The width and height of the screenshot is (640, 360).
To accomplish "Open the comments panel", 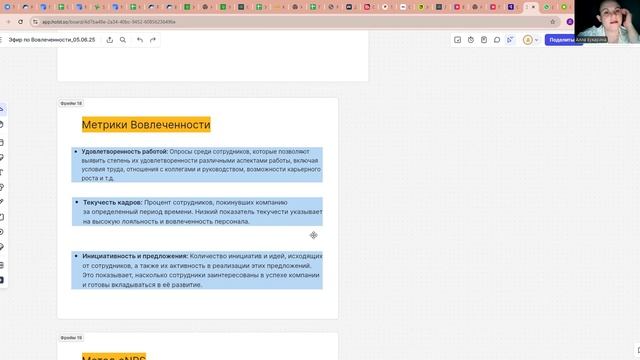I will pyautogui.click(x=497, y=40).
